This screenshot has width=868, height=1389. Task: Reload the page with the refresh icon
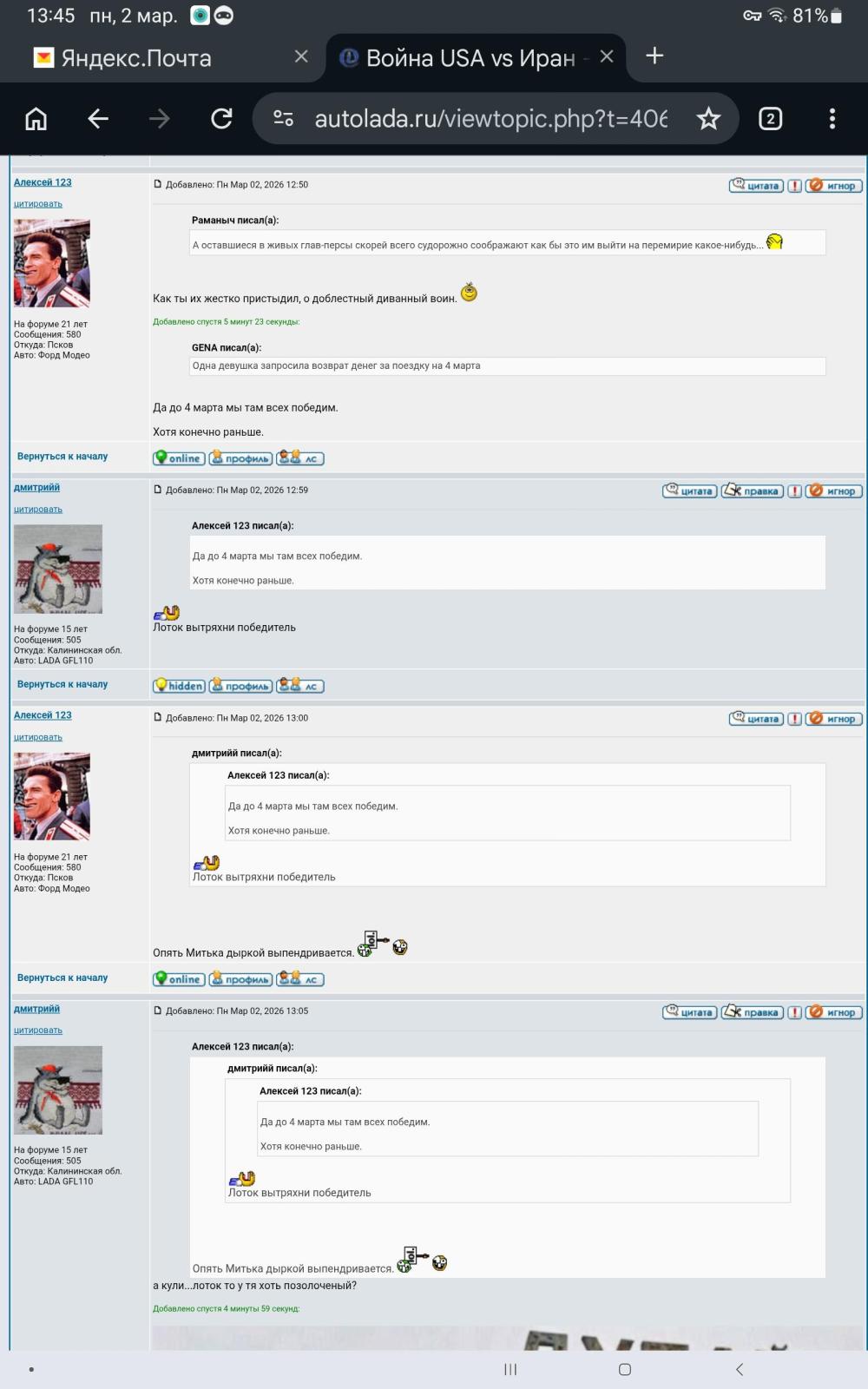pos(221,118)
